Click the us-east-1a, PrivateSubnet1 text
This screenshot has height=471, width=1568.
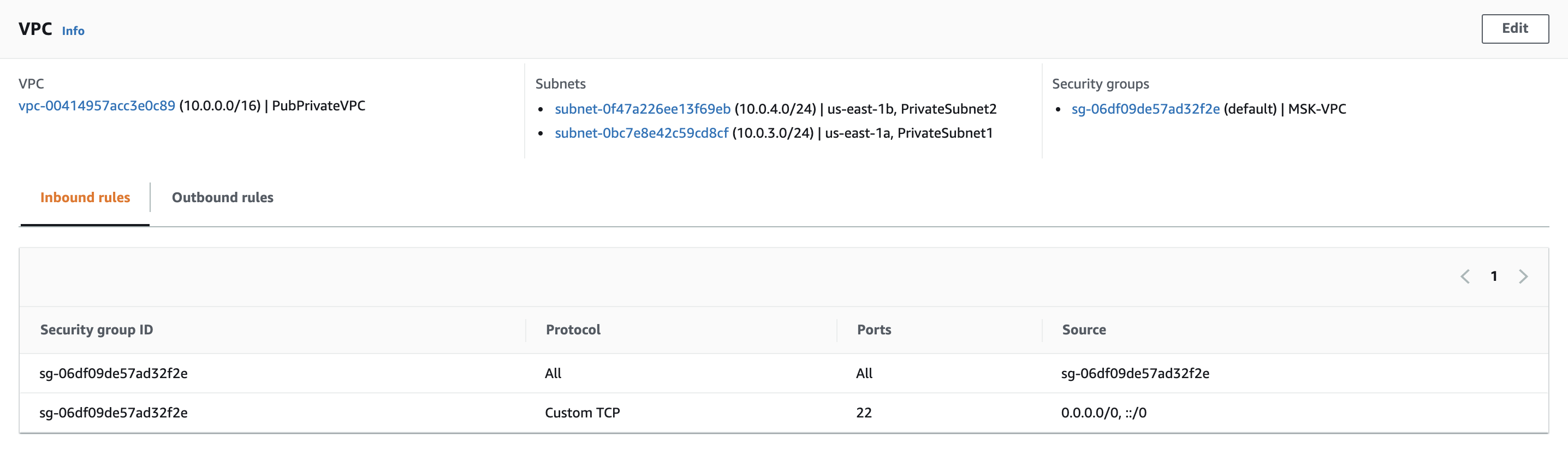pos(909,133)
